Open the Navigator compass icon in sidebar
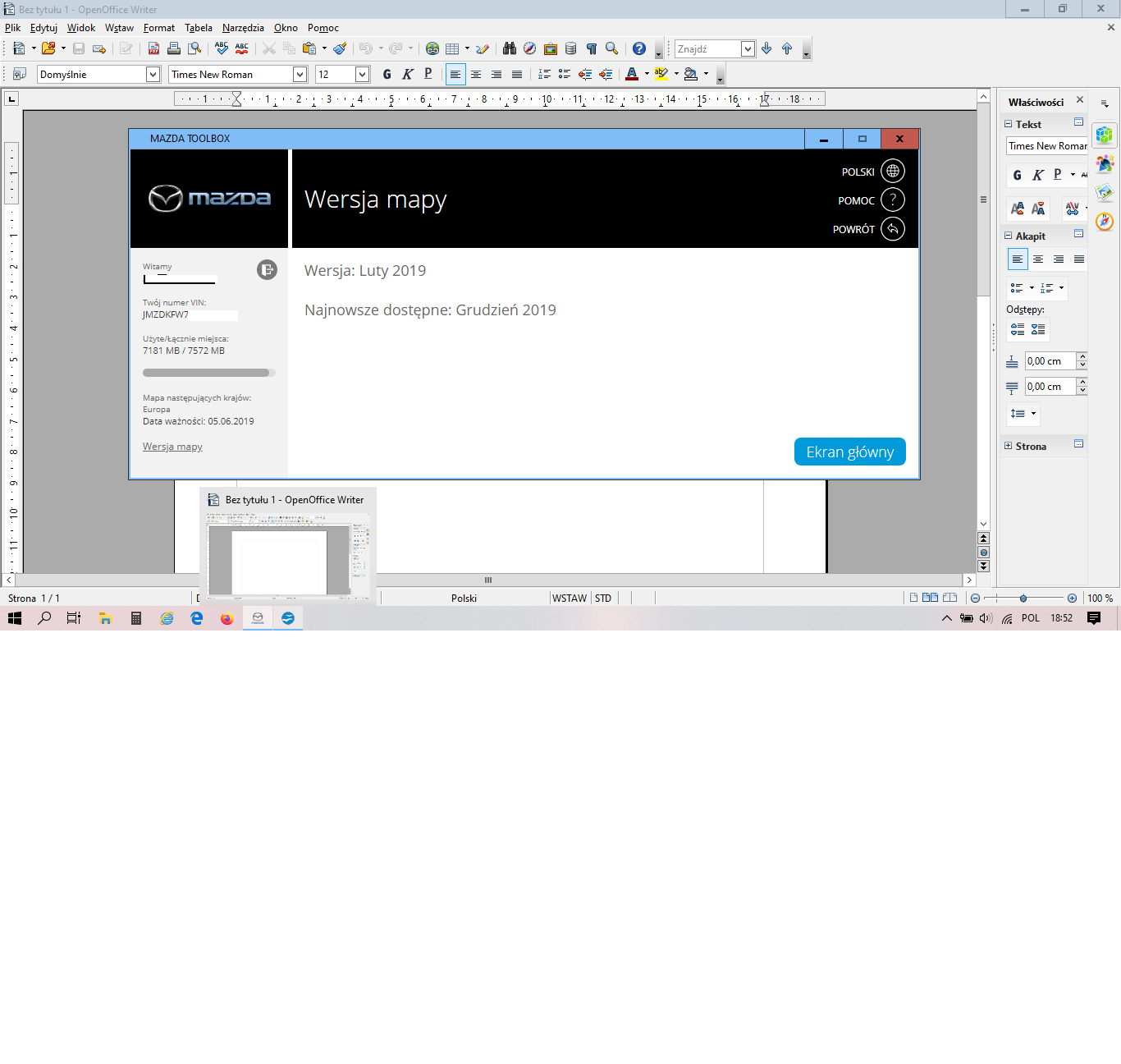Image resolution: width=1121 pixels, height=1064 pixels. [x=1105, y=222]
